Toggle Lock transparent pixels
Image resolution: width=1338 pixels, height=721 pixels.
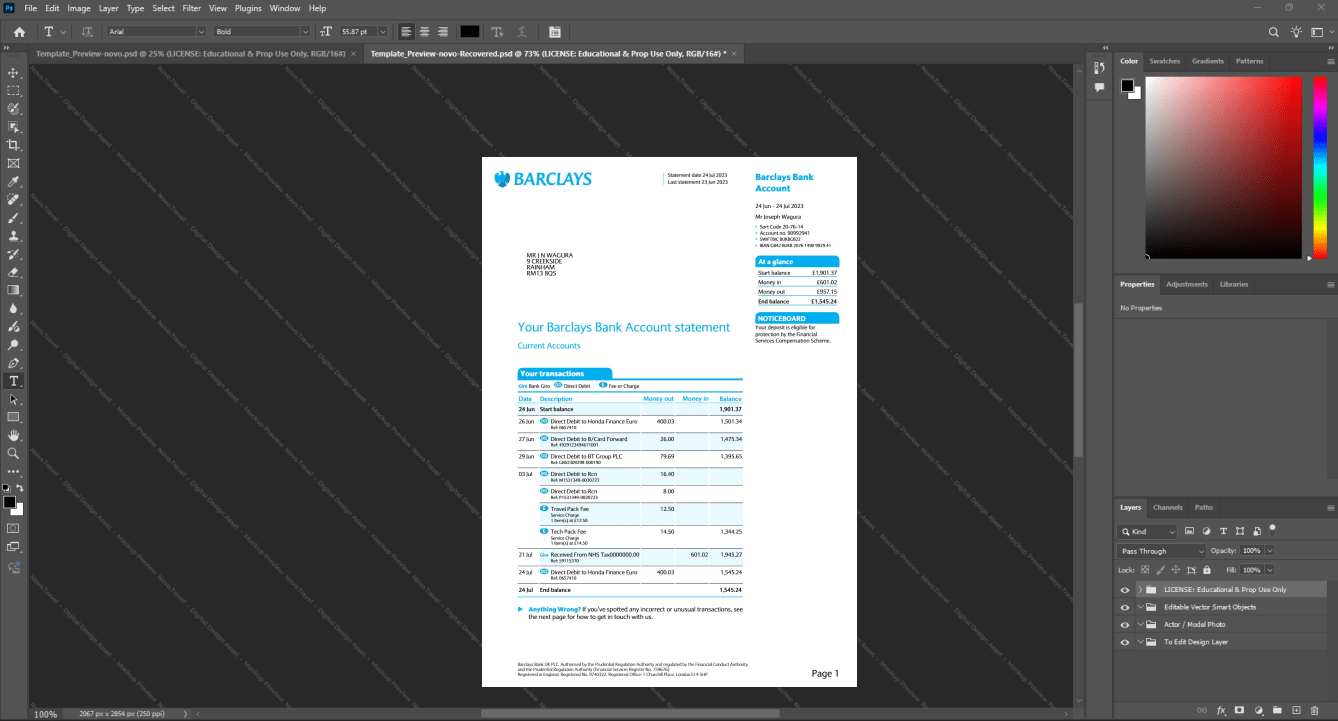(1145, 569)
